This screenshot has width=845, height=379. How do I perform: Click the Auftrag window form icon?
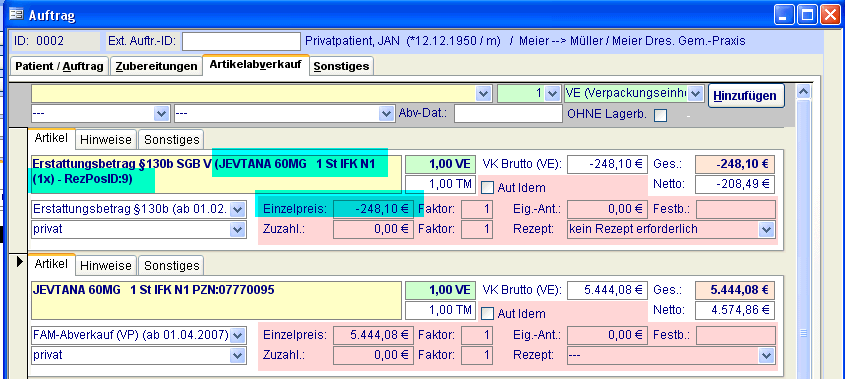click(x=16, y=15)
